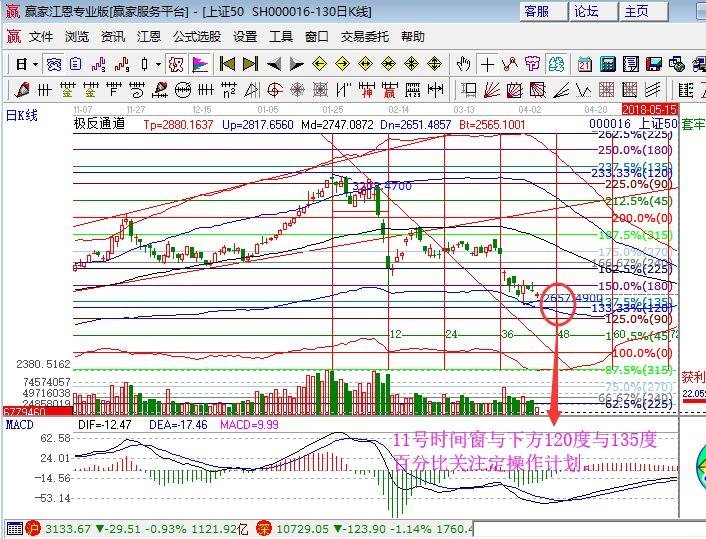
Task: Open the 帮助 menu
Action: click(413, 36)
